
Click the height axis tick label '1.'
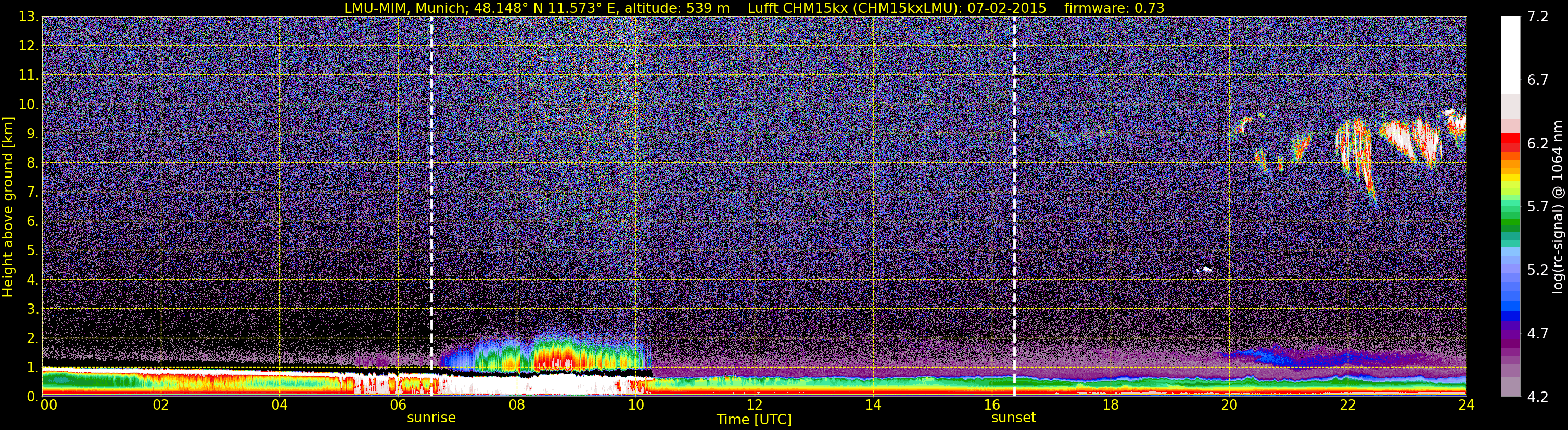tap(32, 368)
